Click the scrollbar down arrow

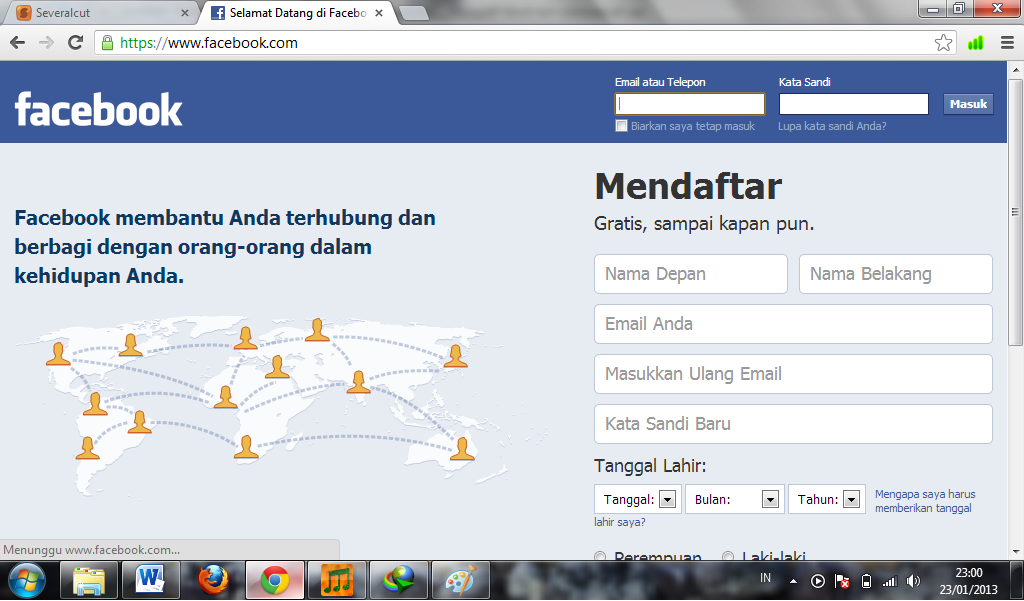1016,552
